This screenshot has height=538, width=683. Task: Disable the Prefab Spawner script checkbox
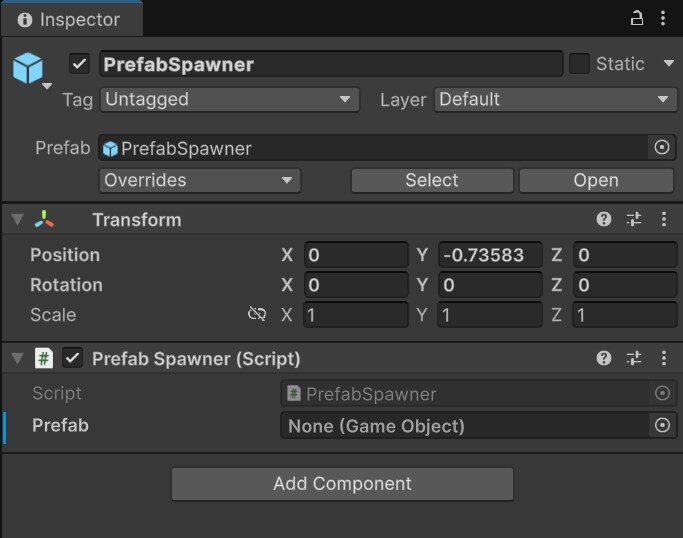[72, 358]
